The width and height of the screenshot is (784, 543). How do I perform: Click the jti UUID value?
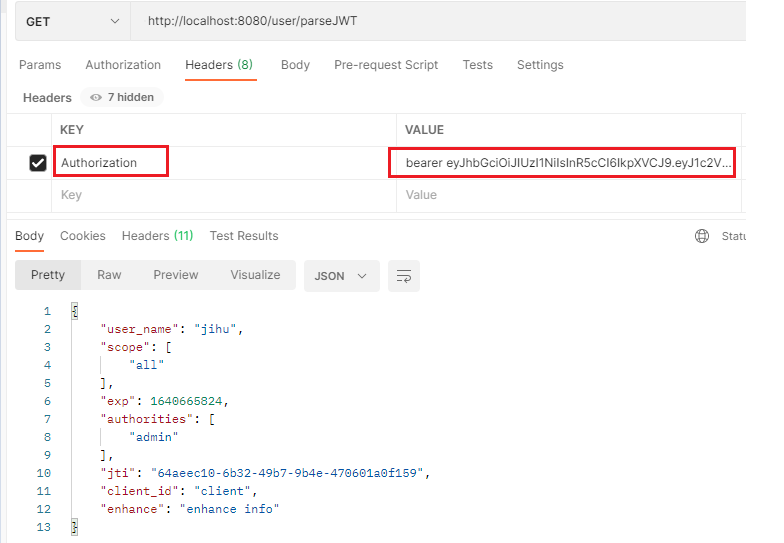point(288,473)
